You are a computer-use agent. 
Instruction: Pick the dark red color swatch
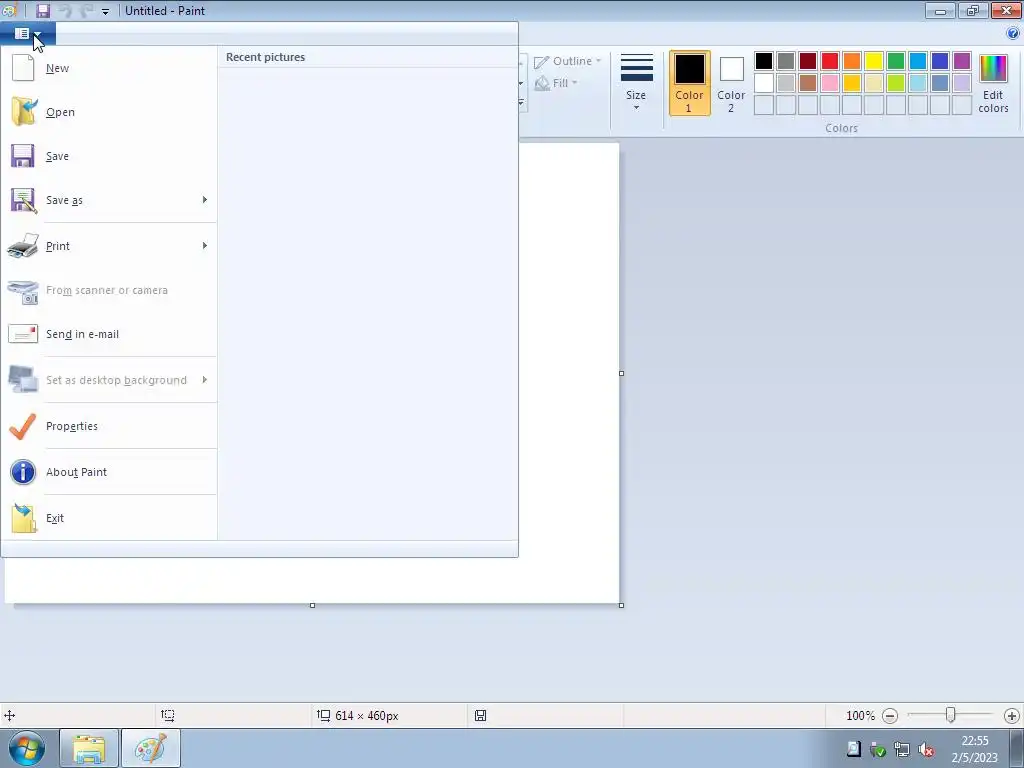(x=808, y=61)
